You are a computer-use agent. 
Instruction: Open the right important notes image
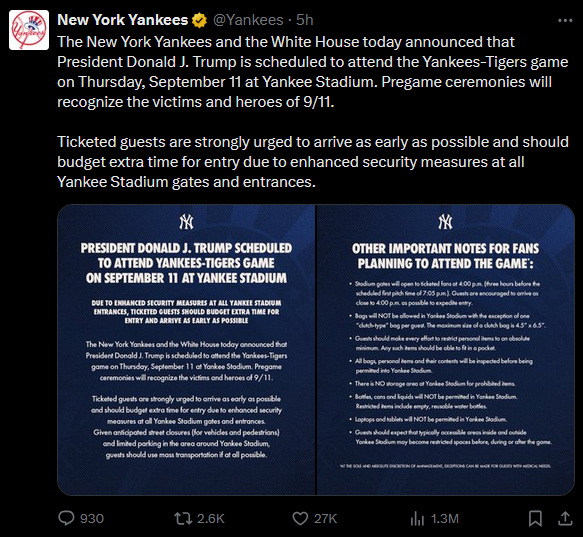[x=445, y=350]
